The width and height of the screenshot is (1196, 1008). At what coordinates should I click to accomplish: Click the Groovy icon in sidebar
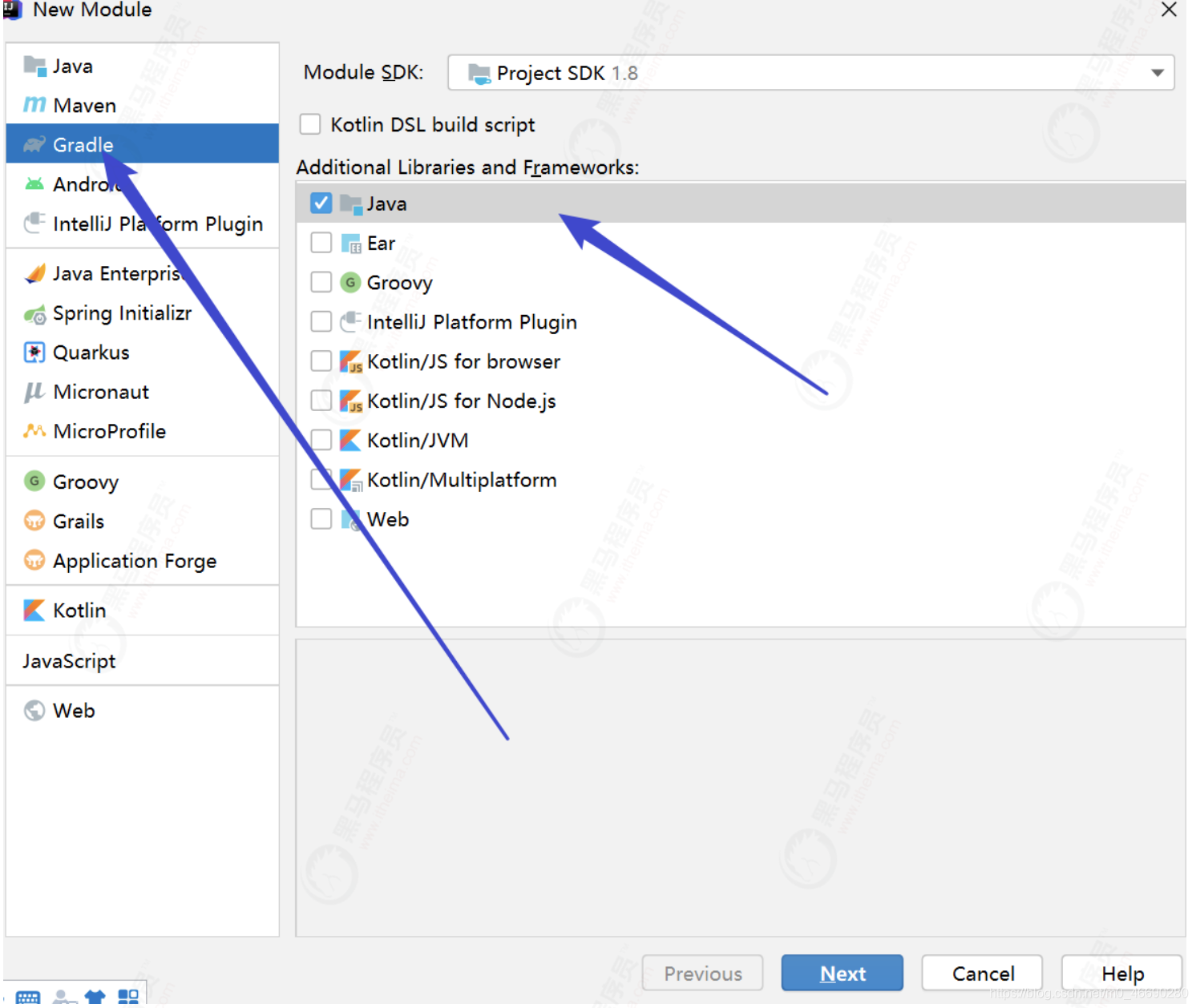(34, 482)
